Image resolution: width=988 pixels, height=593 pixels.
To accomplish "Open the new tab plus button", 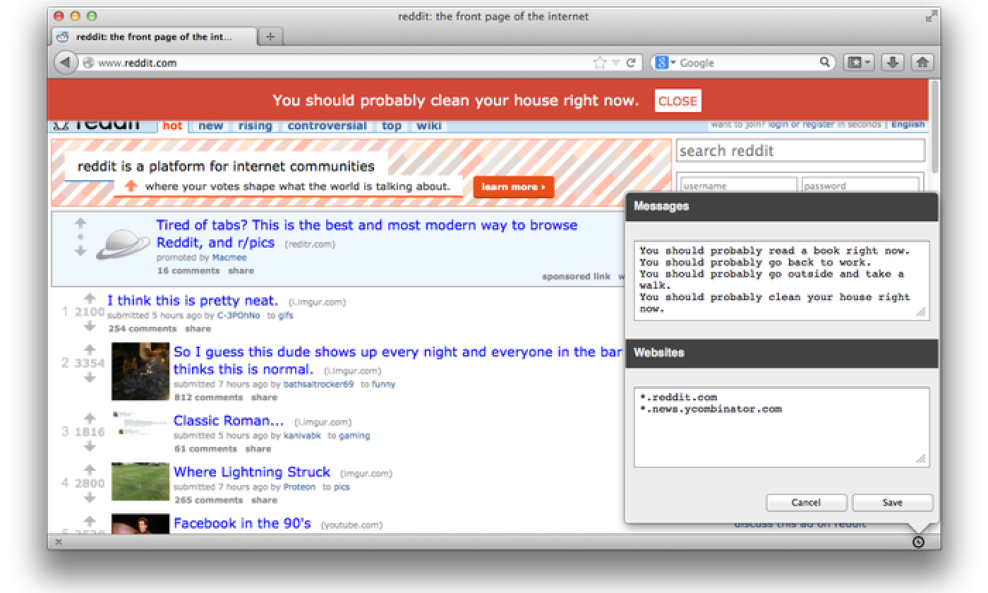I will click(270, 37).
